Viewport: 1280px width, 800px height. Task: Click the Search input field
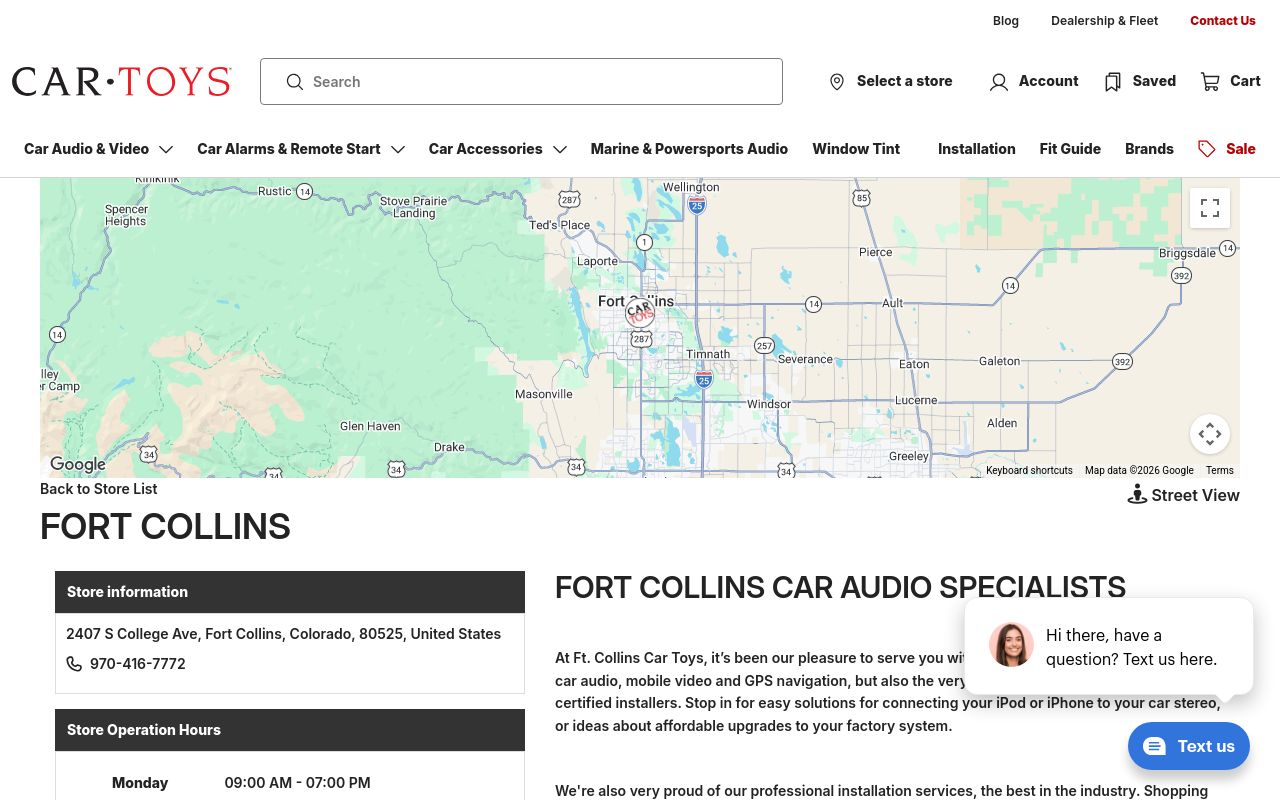[521, 81]
